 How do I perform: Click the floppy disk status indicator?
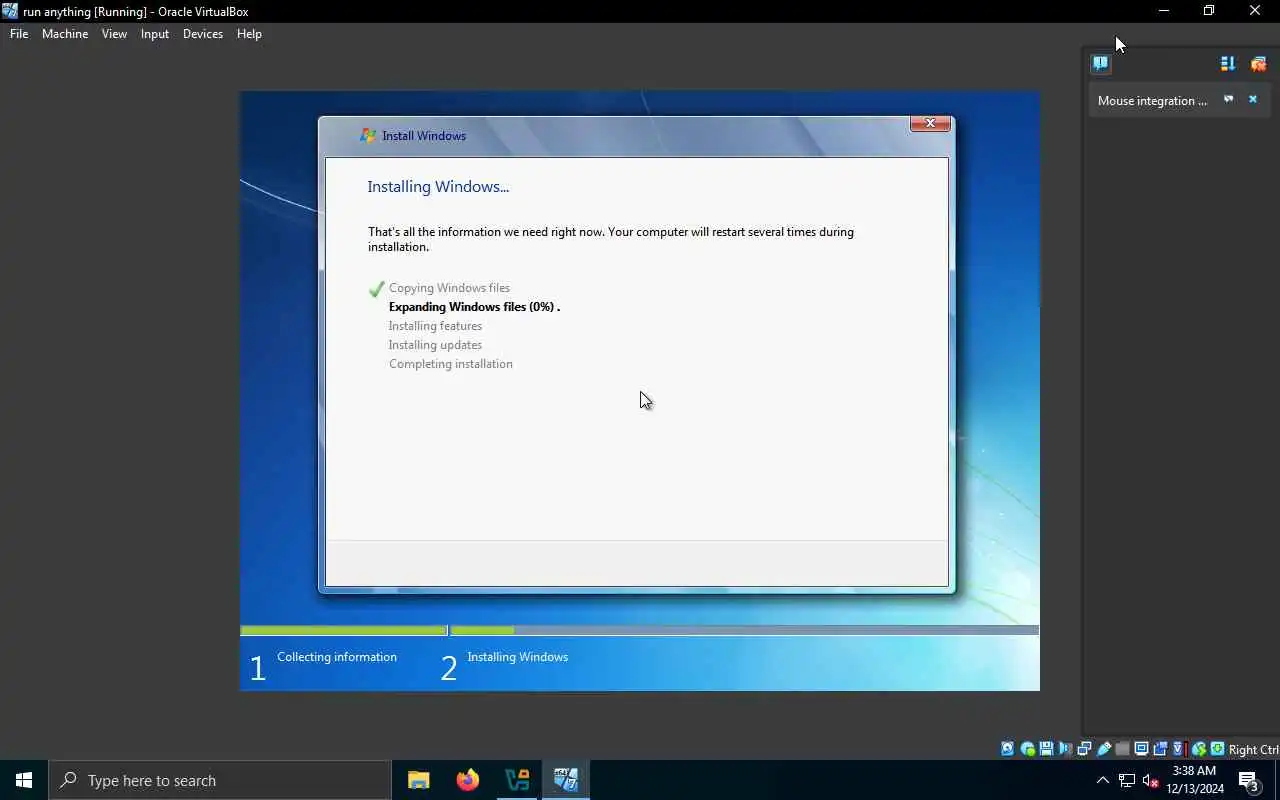(x=1046, y=749)
